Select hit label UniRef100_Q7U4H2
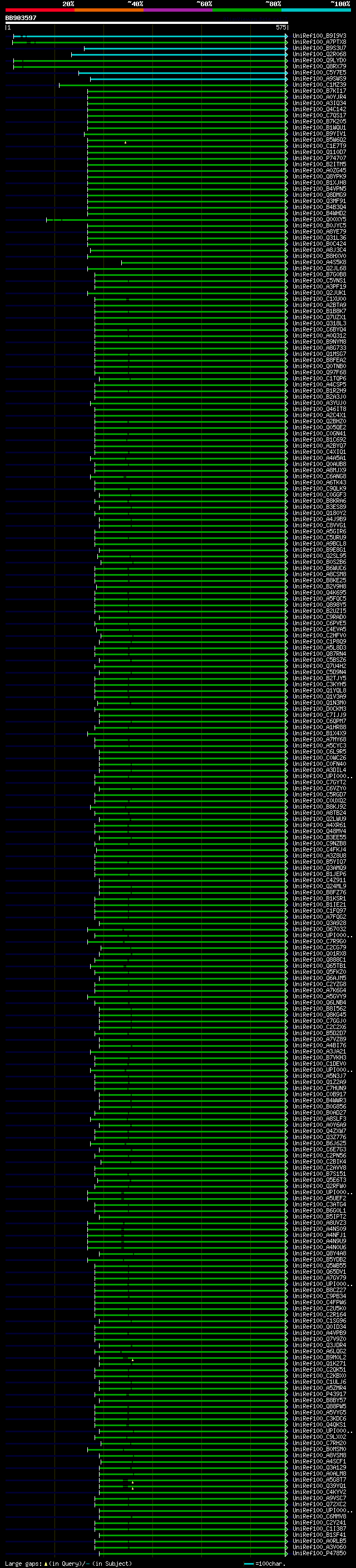Image resolution: width=356 pixels, height=1568 pixels. point(319,666)
